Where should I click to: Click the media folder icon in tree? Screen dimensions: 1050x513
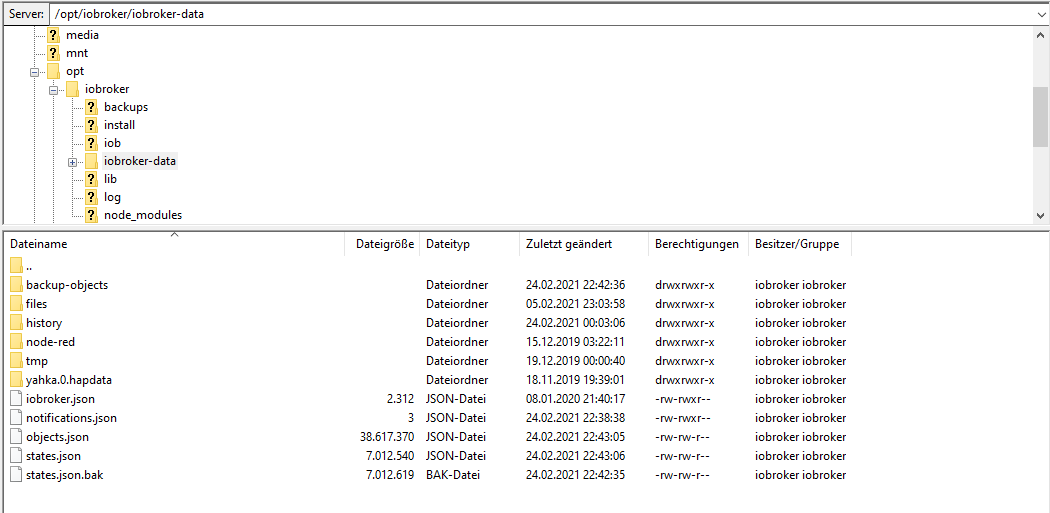coord(54,35)
